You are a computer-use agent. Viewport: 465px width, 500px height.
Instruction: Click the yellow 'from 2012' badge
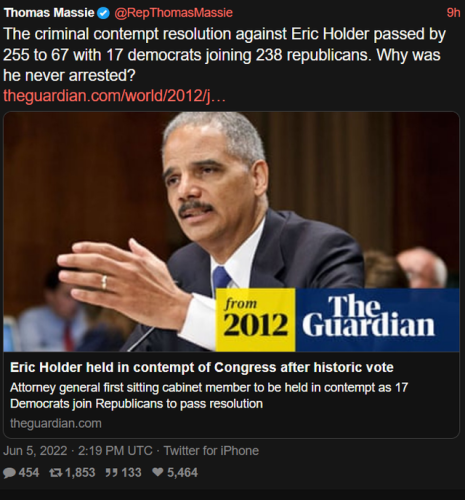(x=255, y=320)
